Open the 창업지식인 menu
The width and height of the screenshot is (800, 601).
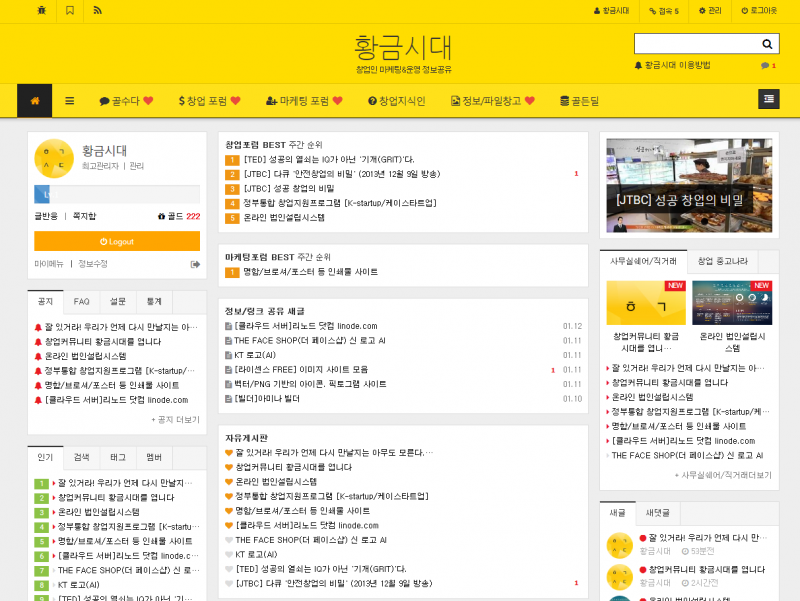397,101
